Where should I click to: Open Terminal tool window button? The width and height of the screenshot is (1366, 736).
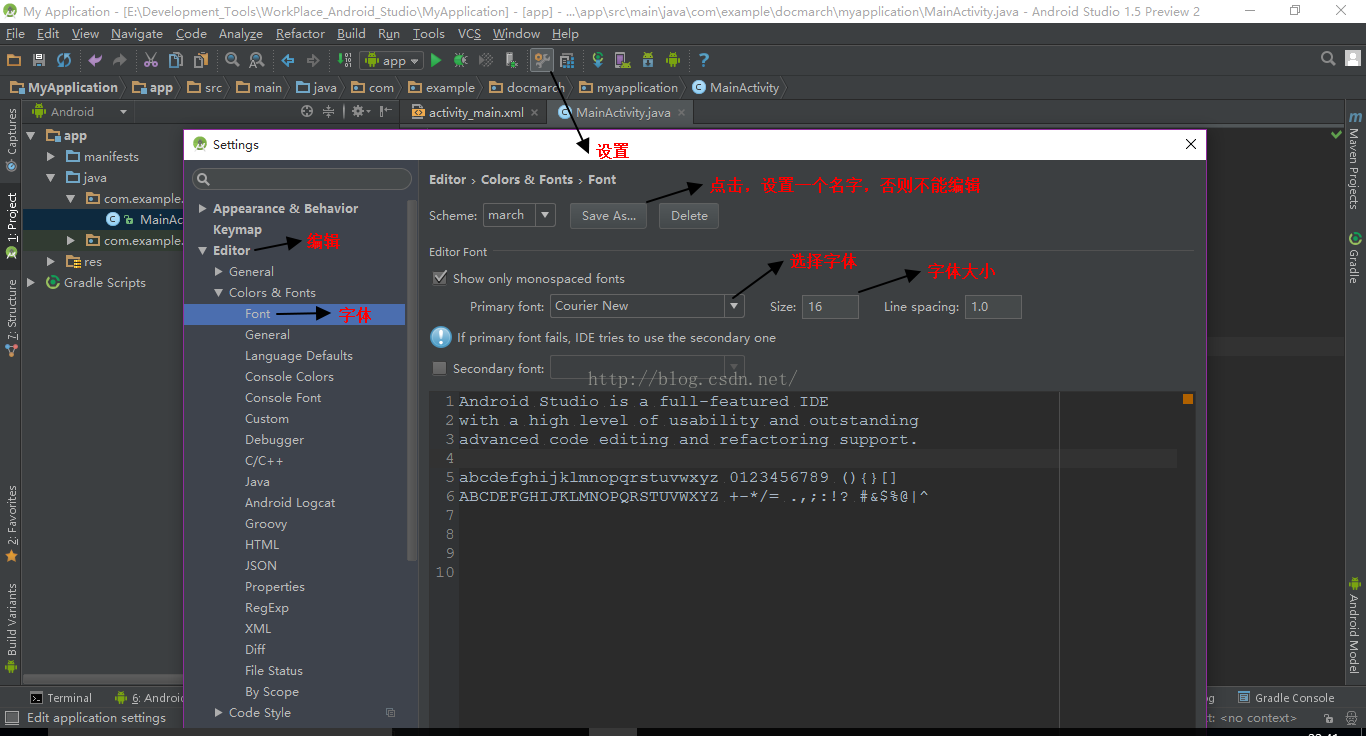61,698
